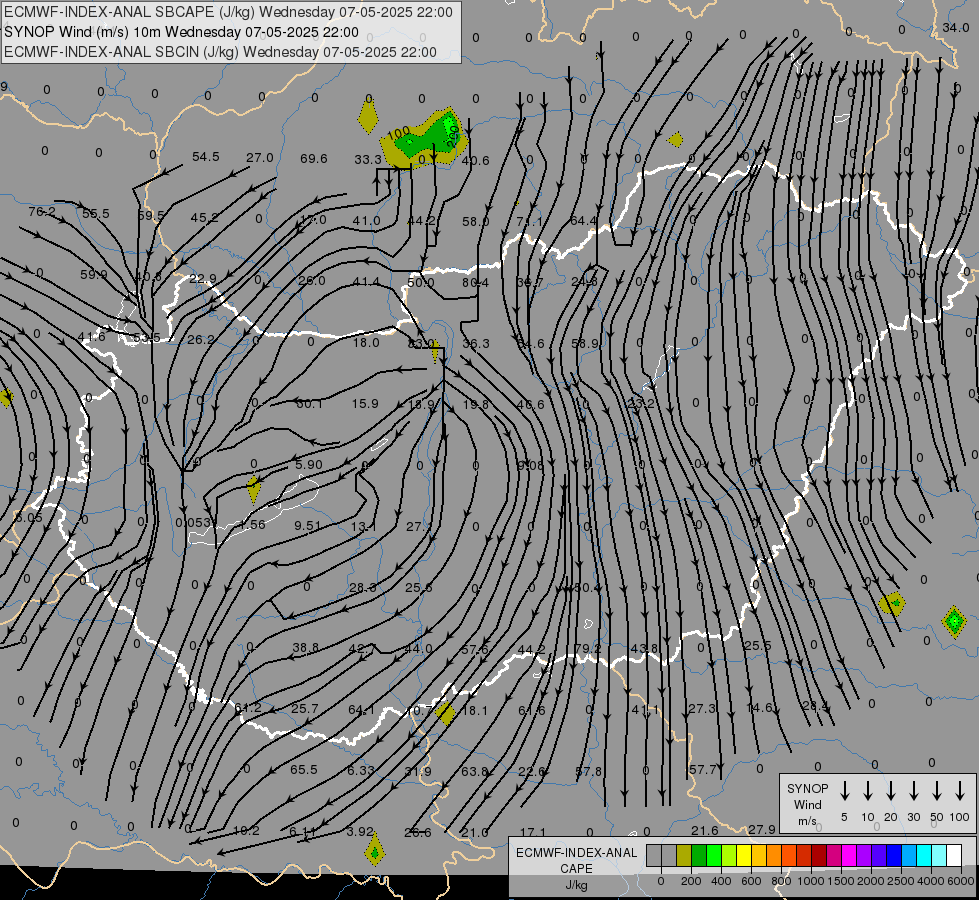Screen dimensions: 979x900
Task: Click the 27.9 map value
Action: 762,829
